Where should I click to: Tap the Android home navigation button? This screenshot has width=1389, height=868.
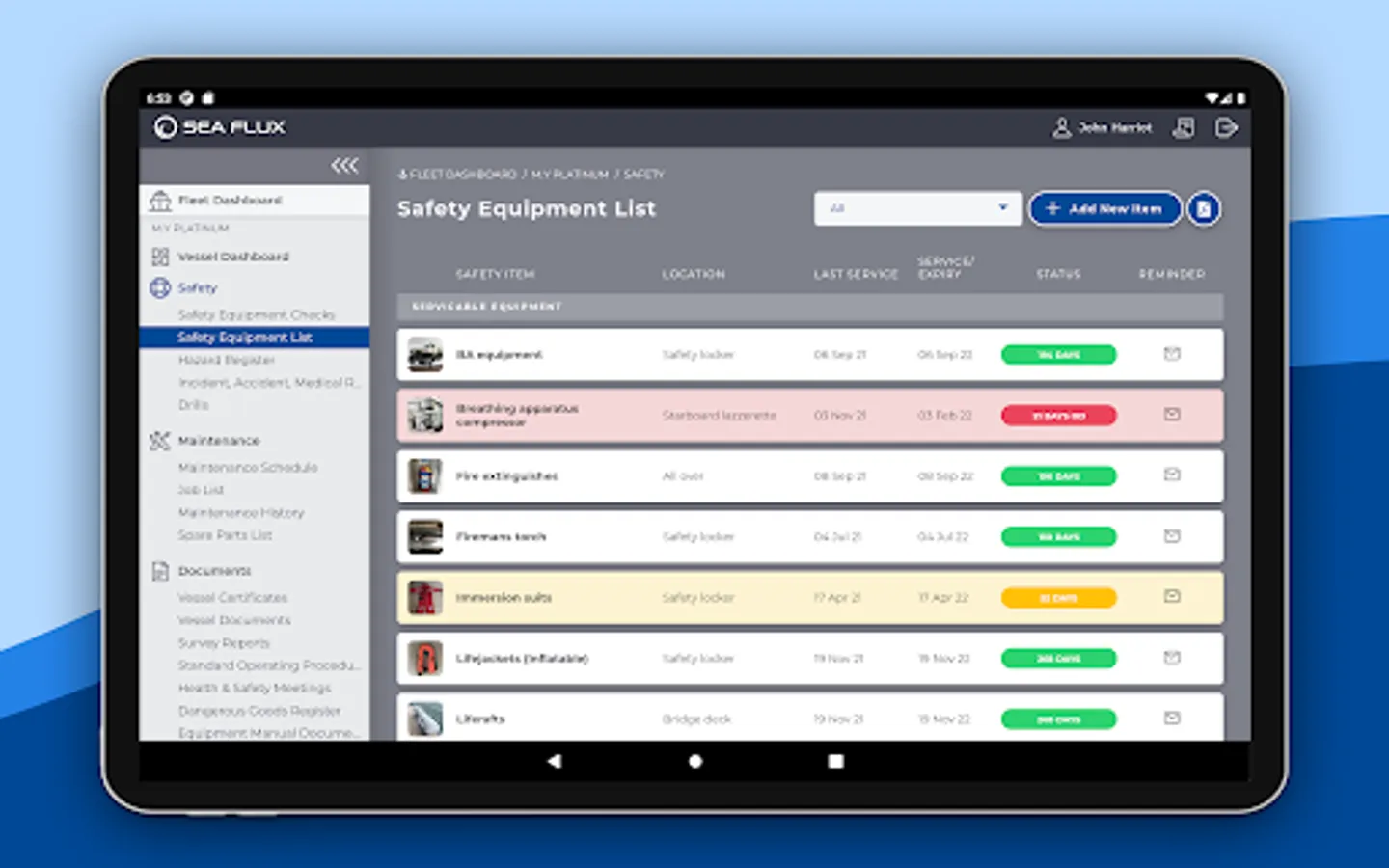(695, 761)
